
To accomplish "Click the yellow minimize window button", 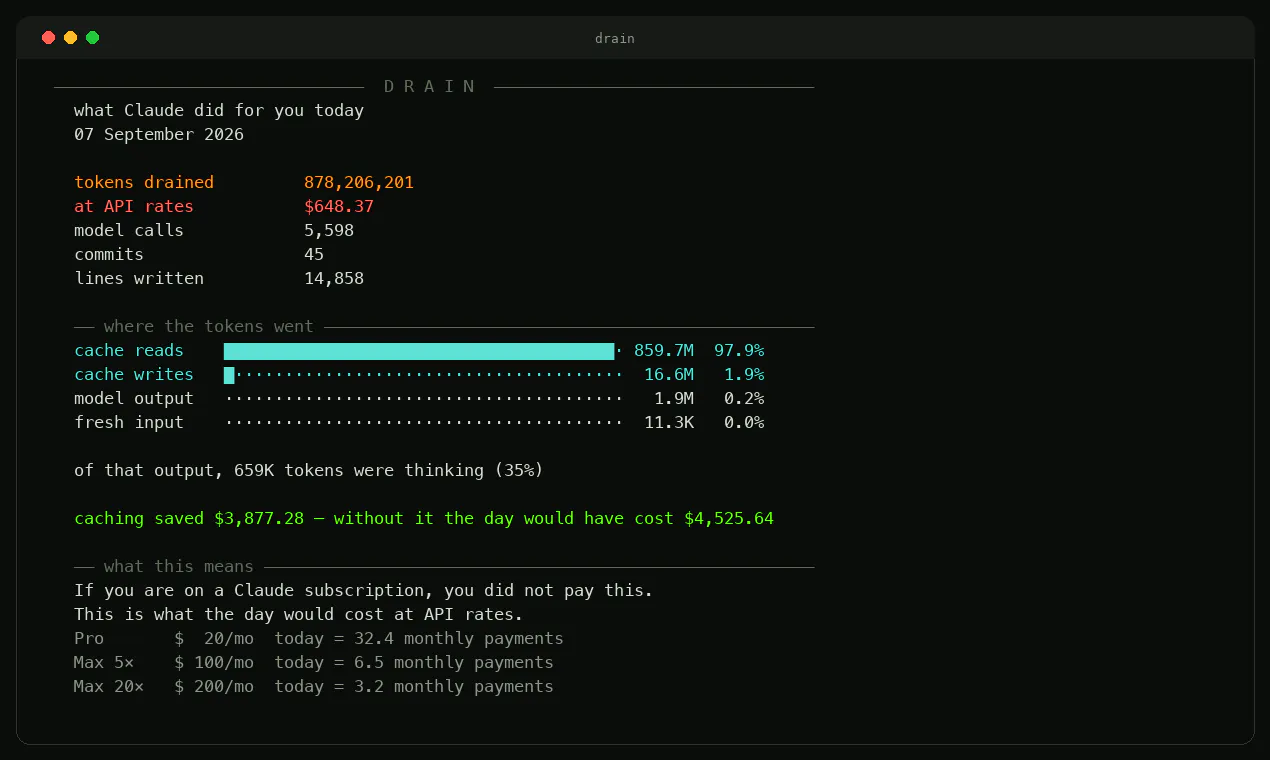I will click(x=70, y=38).
